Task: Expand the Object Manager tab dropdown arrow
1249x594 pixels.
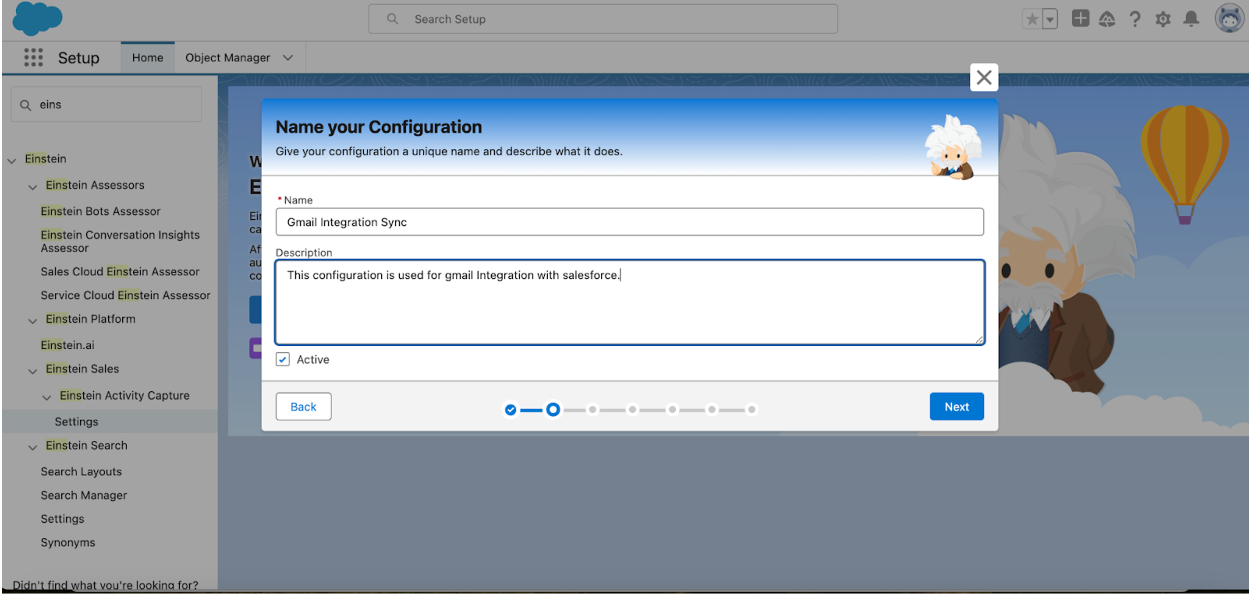Action: pos(288,58)
